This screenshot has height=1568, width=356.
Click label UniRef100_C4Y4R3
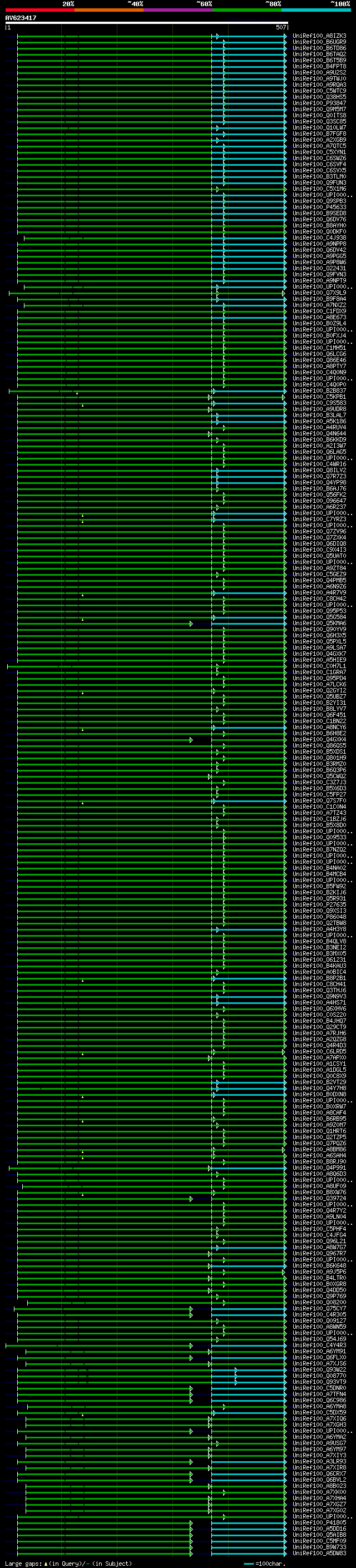(x=319, y=1346)
